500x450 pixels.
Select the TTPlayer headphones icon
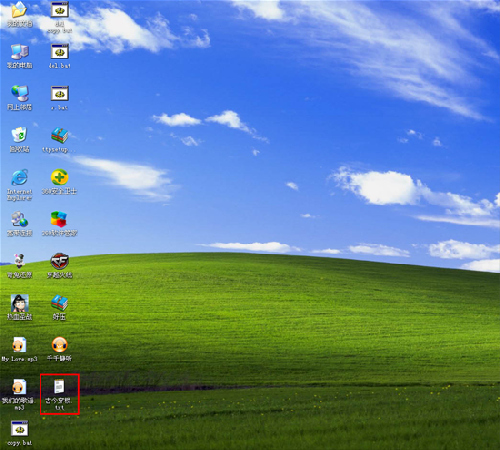coord(60,345)
